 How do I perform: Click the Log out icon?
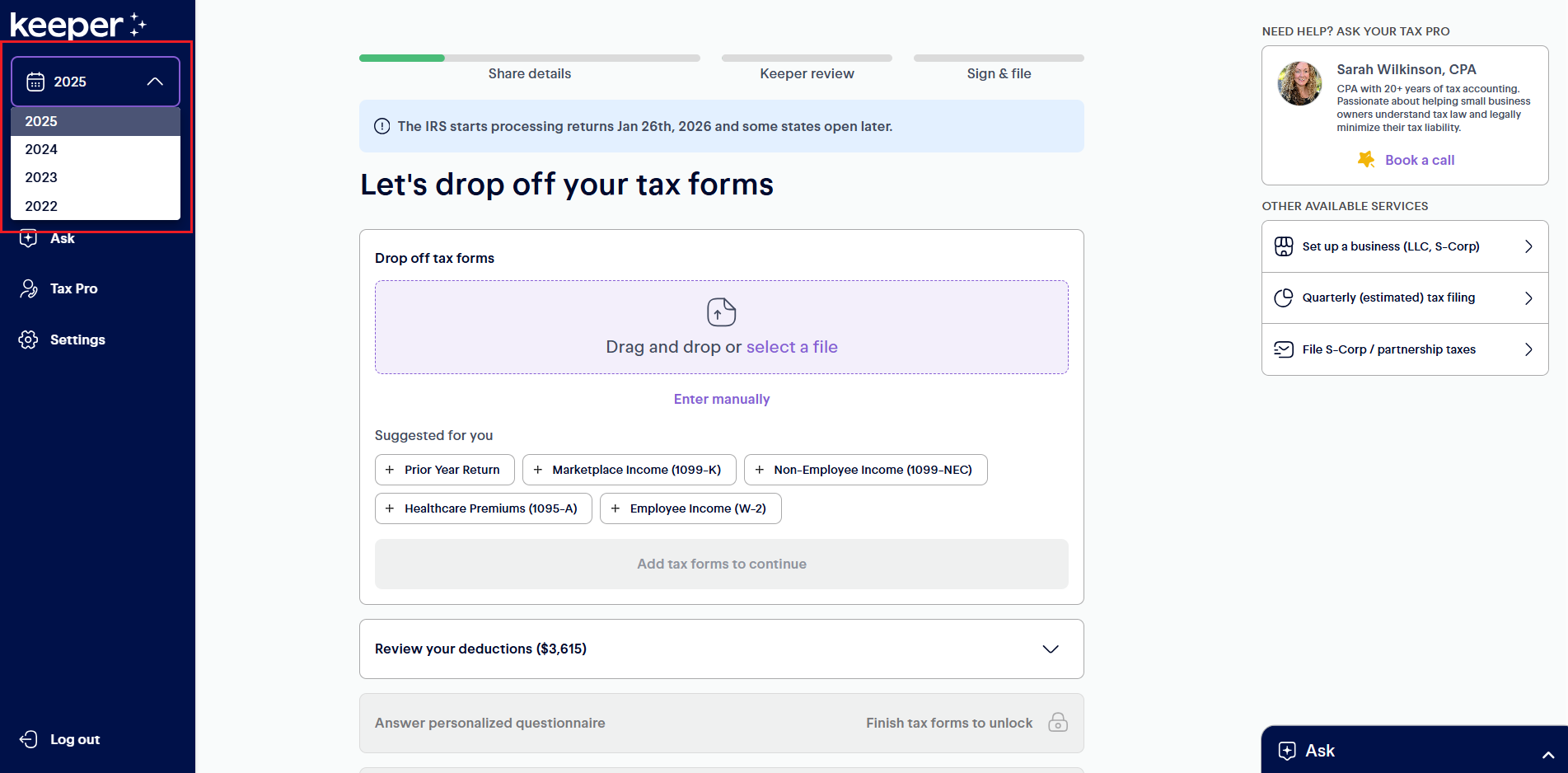click(x=29, y=739)
